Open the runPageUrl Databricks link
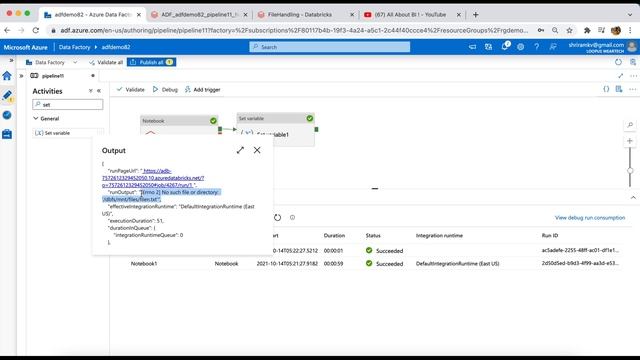Image resolution: width=640 pixels, height=360 pixels. point(153,178)
